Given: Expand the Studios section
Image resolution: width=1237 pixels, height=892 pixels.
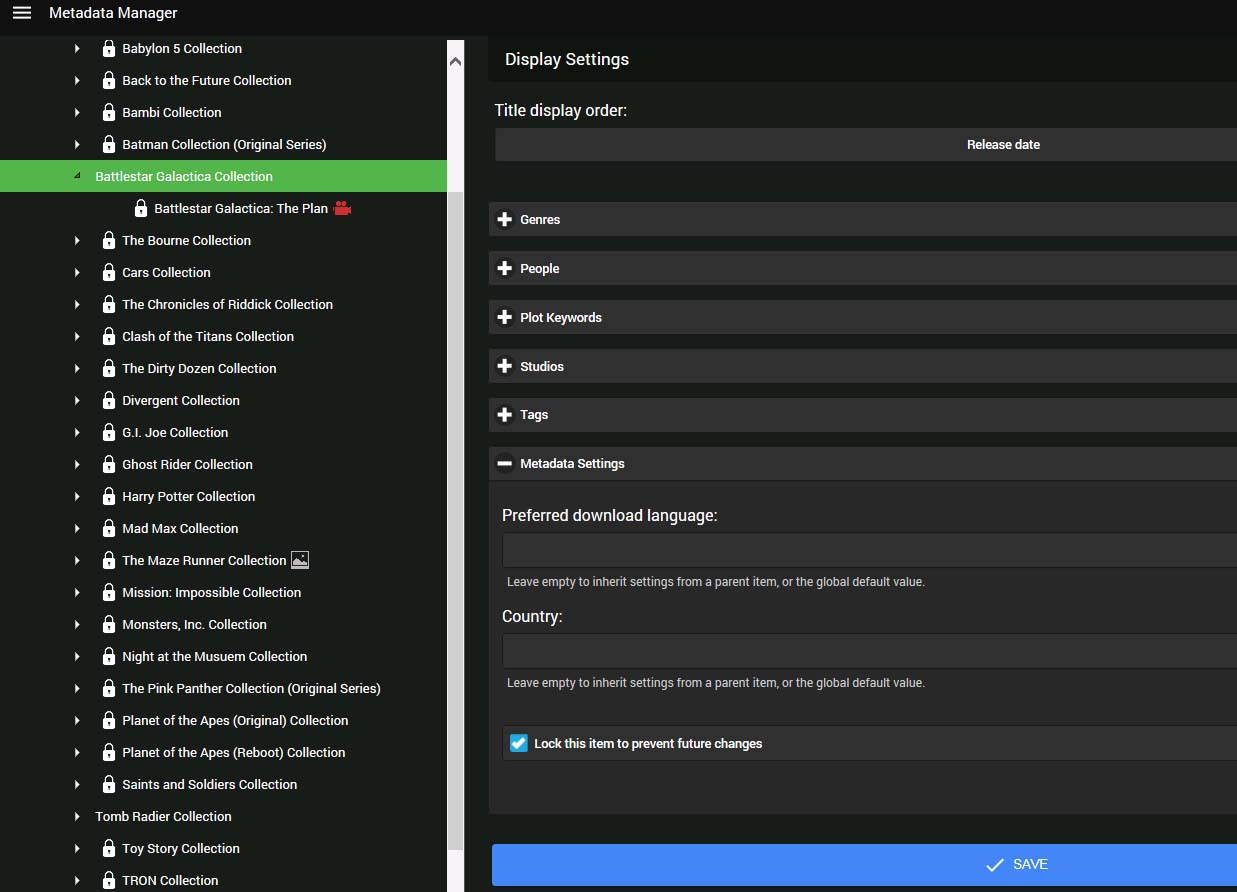Looking at the screenshot, I should (541, 366).
